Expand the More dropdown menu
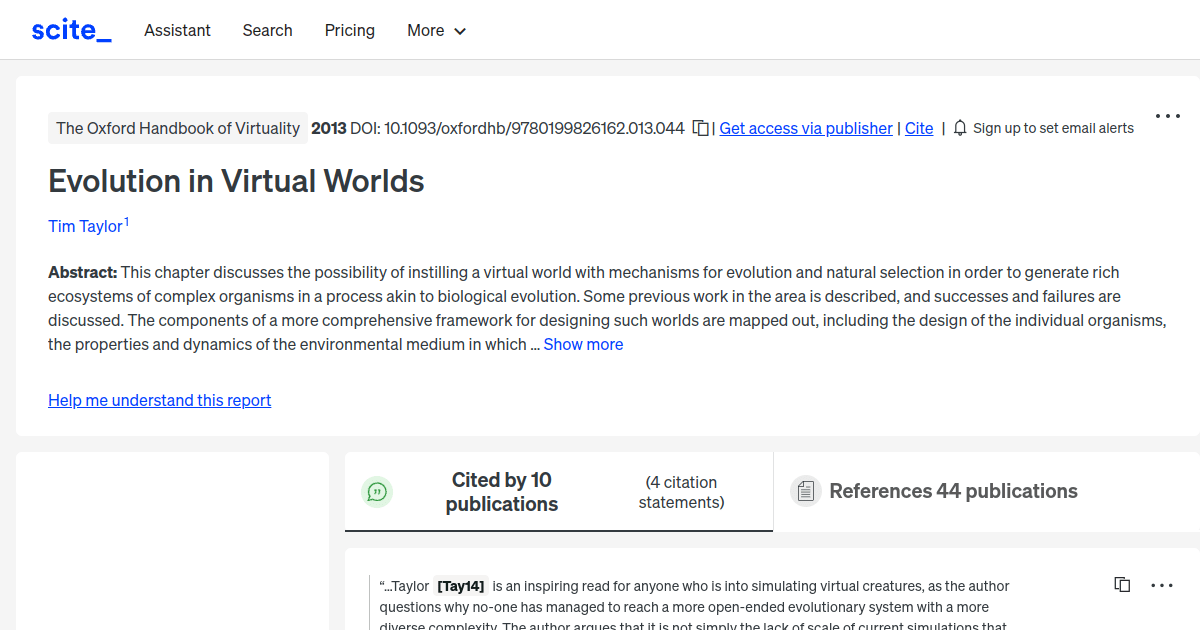 pos(437,30)
